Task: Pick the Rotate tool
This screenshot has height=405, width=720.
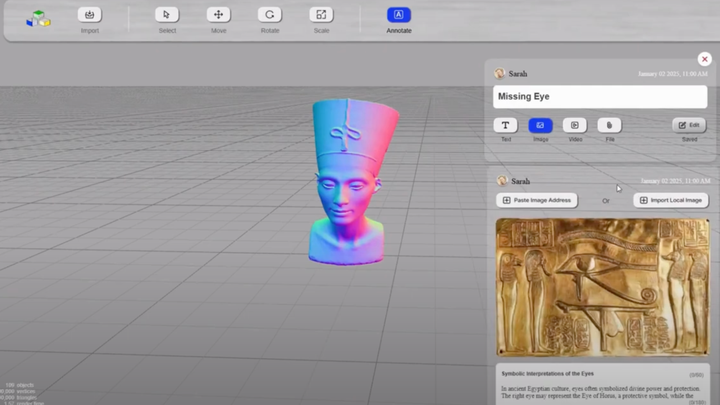Action: [269, 15]
